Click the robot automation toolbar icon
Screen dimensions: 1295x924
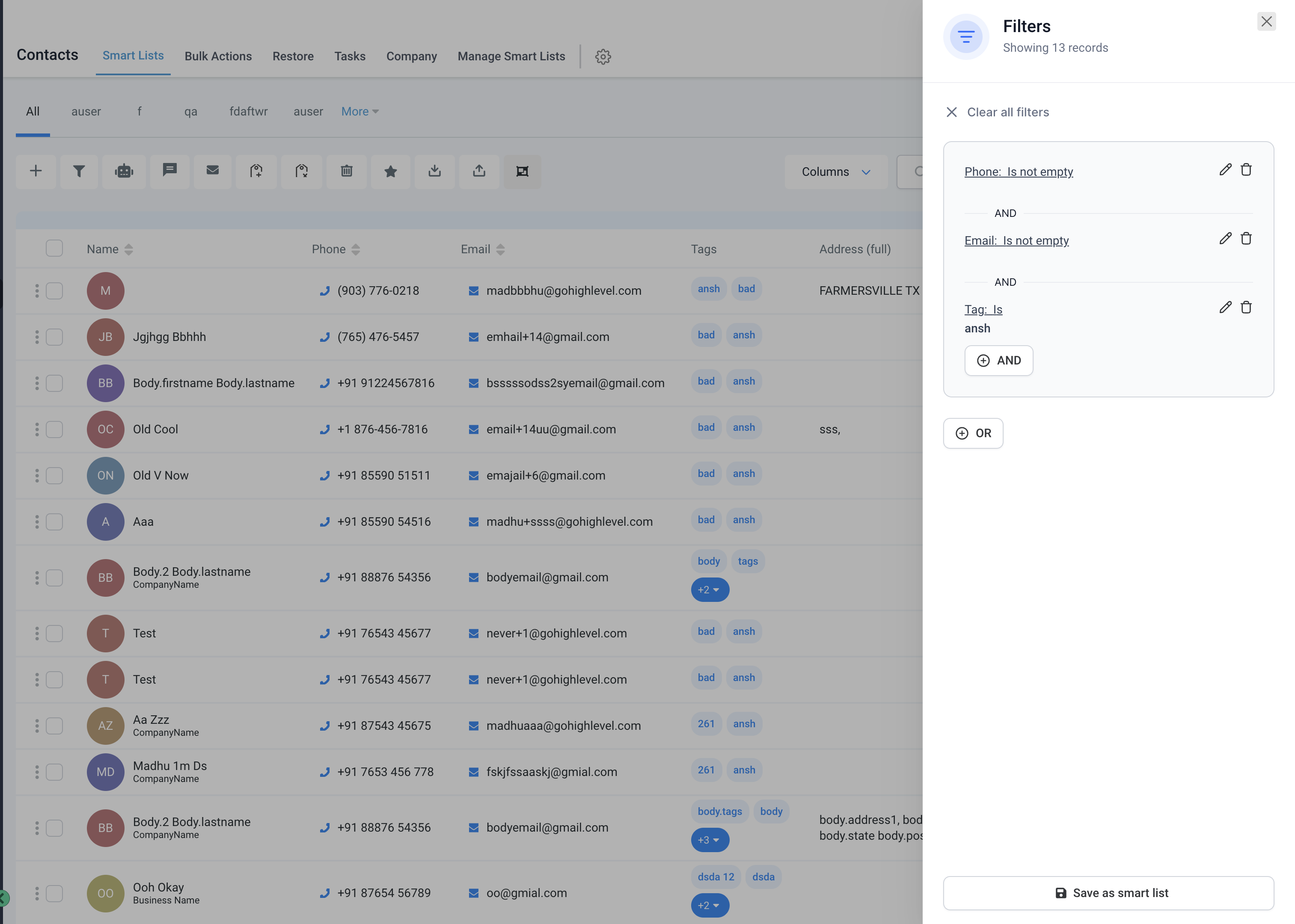(x=124, y=171)
